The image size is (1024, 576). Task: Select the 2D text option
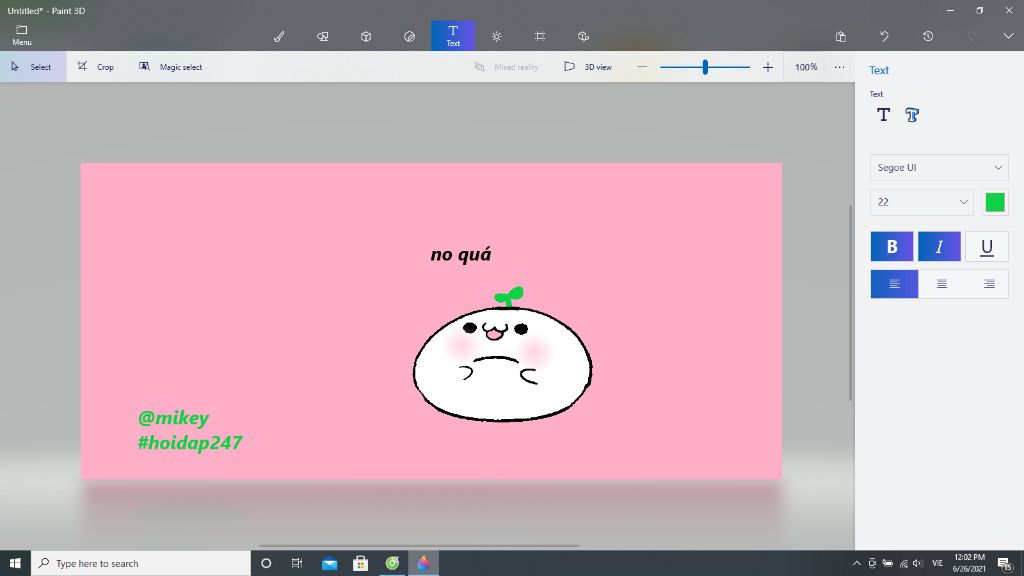pos(883,114)
